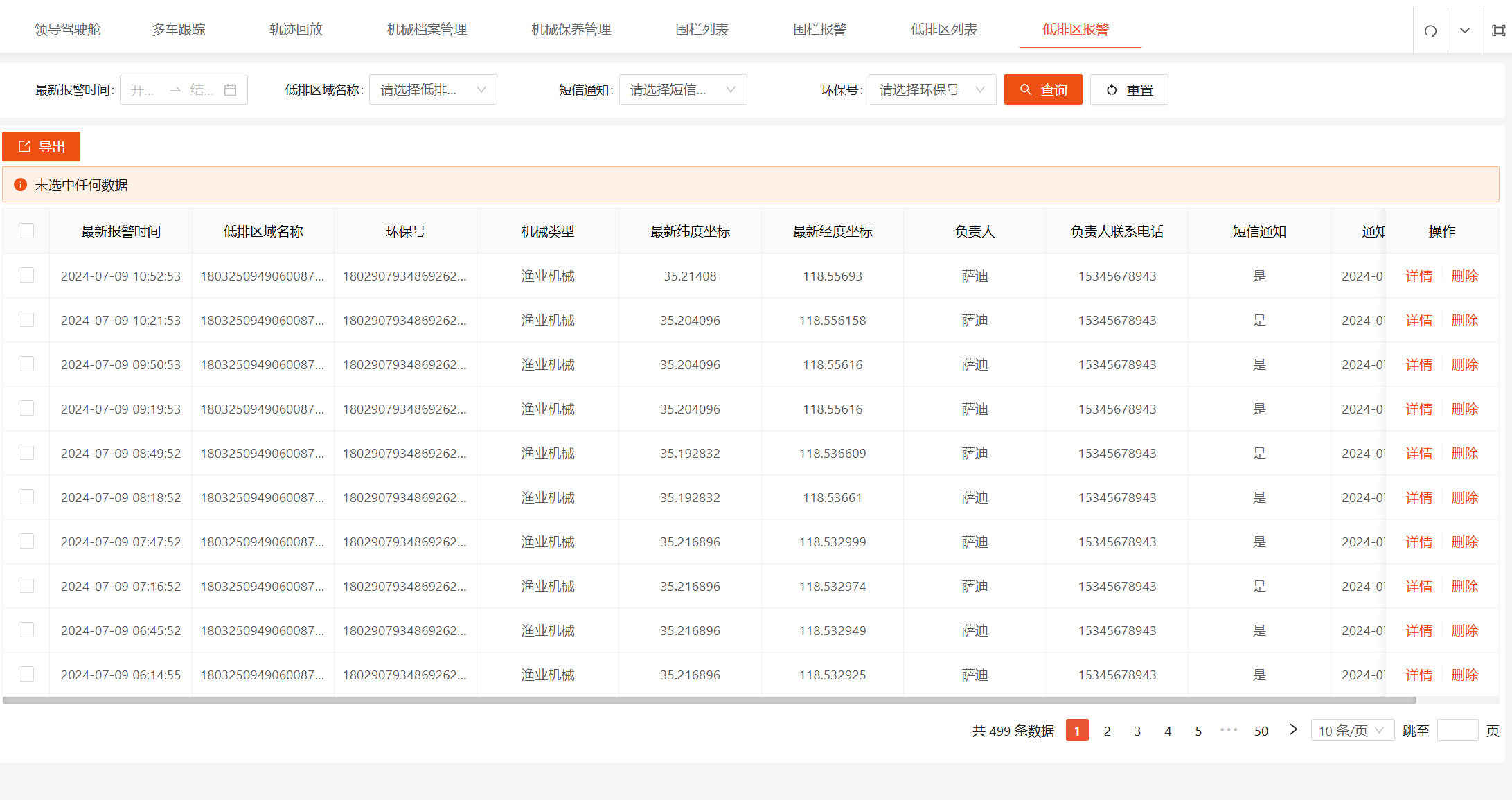Click the longitude cell 118.556158
The height and width of the screenshot is (800, 1512).
click(x=833, y=320)
